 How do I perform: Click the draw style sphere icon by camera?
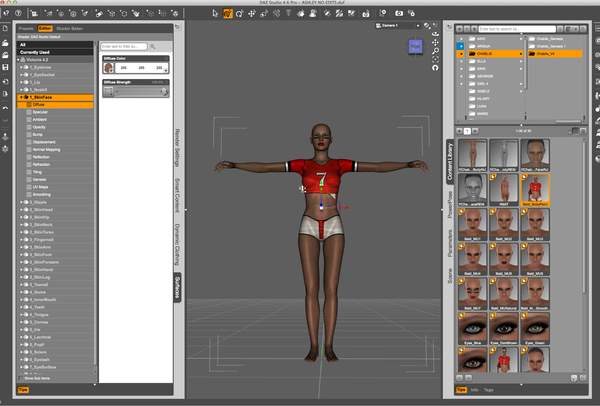click(x=427, y=26)
